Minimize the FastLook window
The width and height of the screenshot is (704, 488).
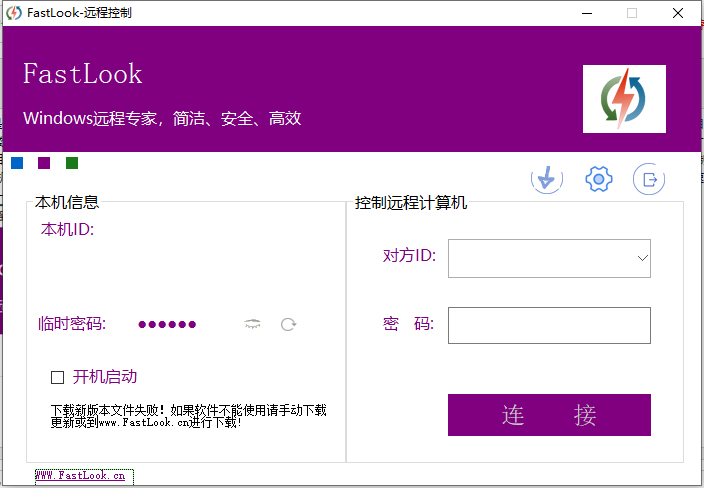587,13
